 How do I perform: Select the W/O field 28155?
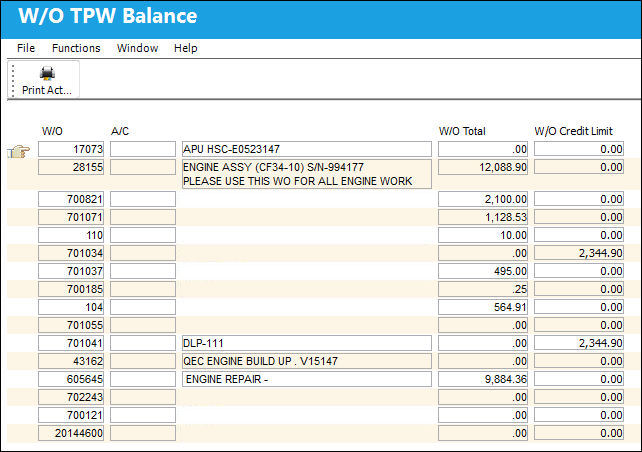tap(71, 167)
